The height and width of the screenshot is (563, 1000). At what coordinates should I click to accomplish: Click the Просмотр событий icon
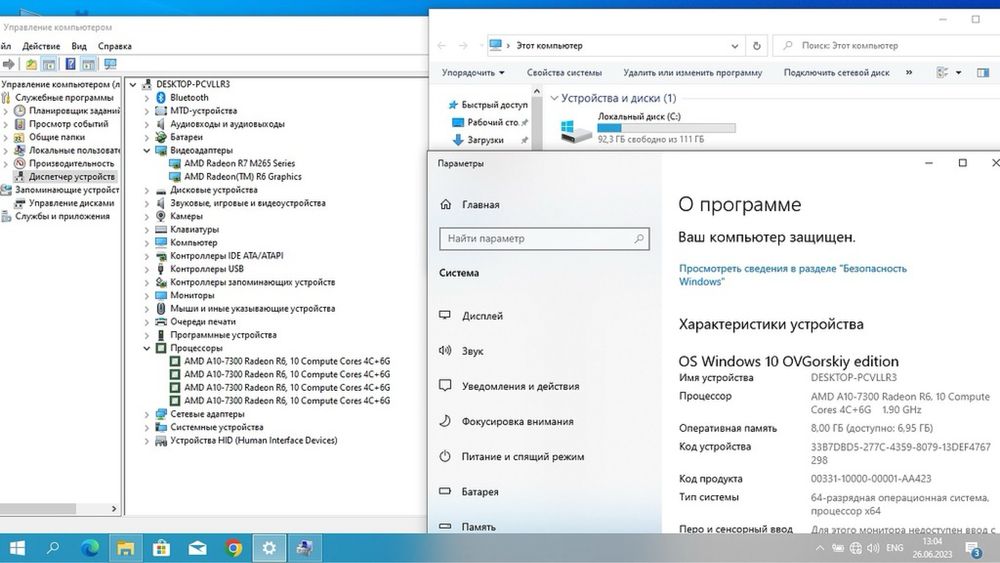(20, 124)
